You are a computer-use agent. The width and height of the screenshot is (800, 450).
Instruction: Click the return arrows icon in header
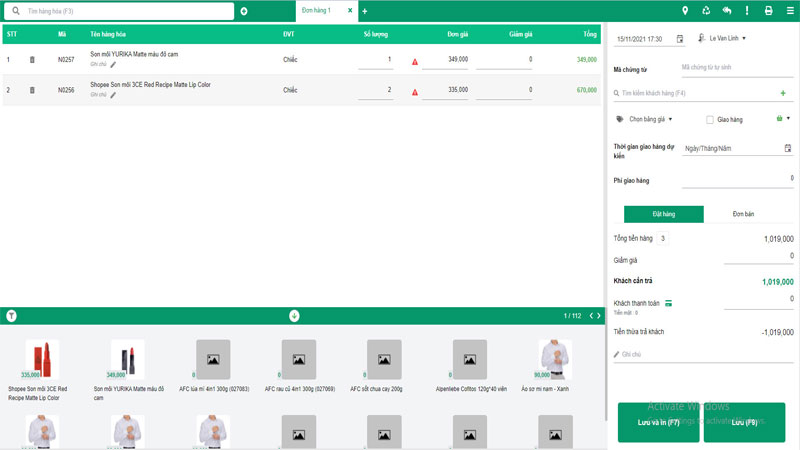(727, 10)
